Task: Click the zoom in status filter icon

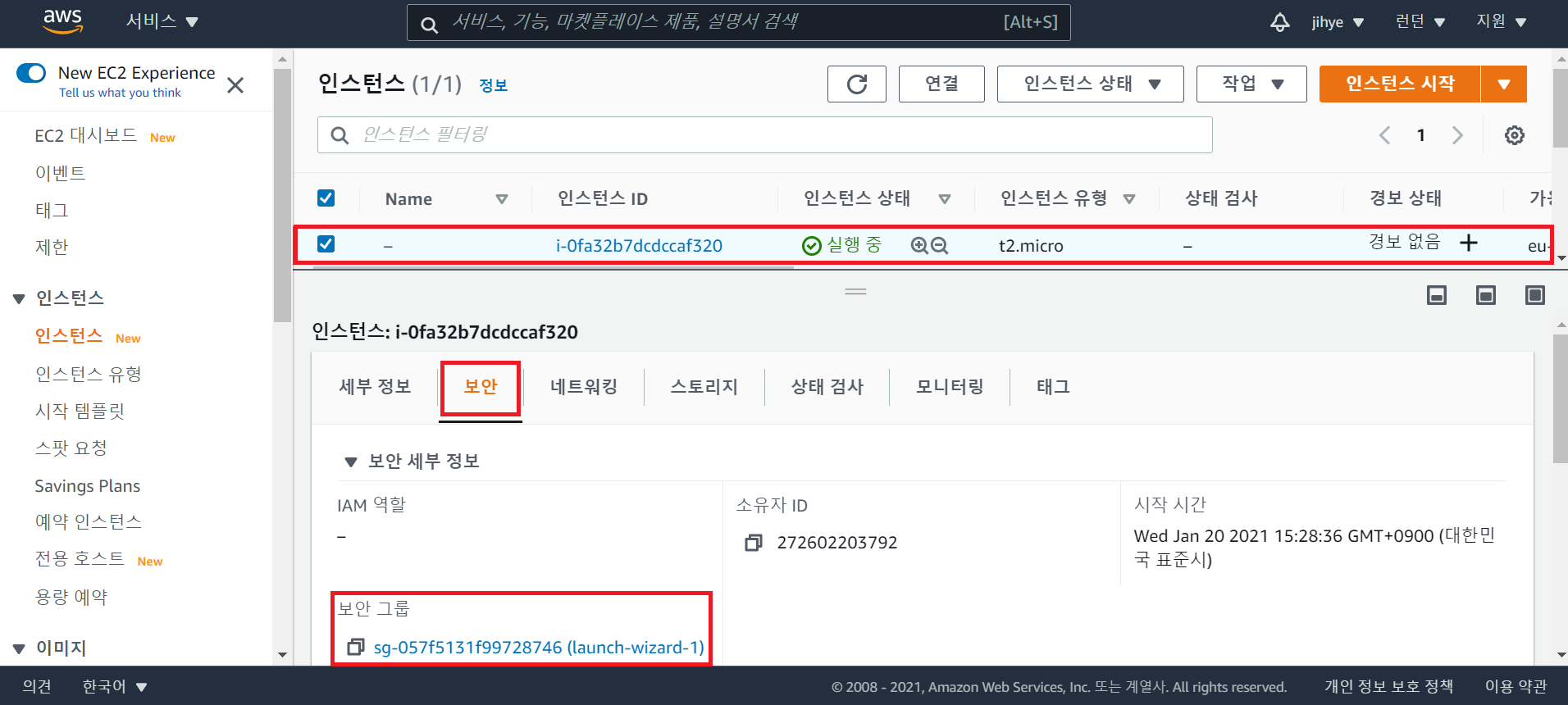Action: tap(919, 245)
